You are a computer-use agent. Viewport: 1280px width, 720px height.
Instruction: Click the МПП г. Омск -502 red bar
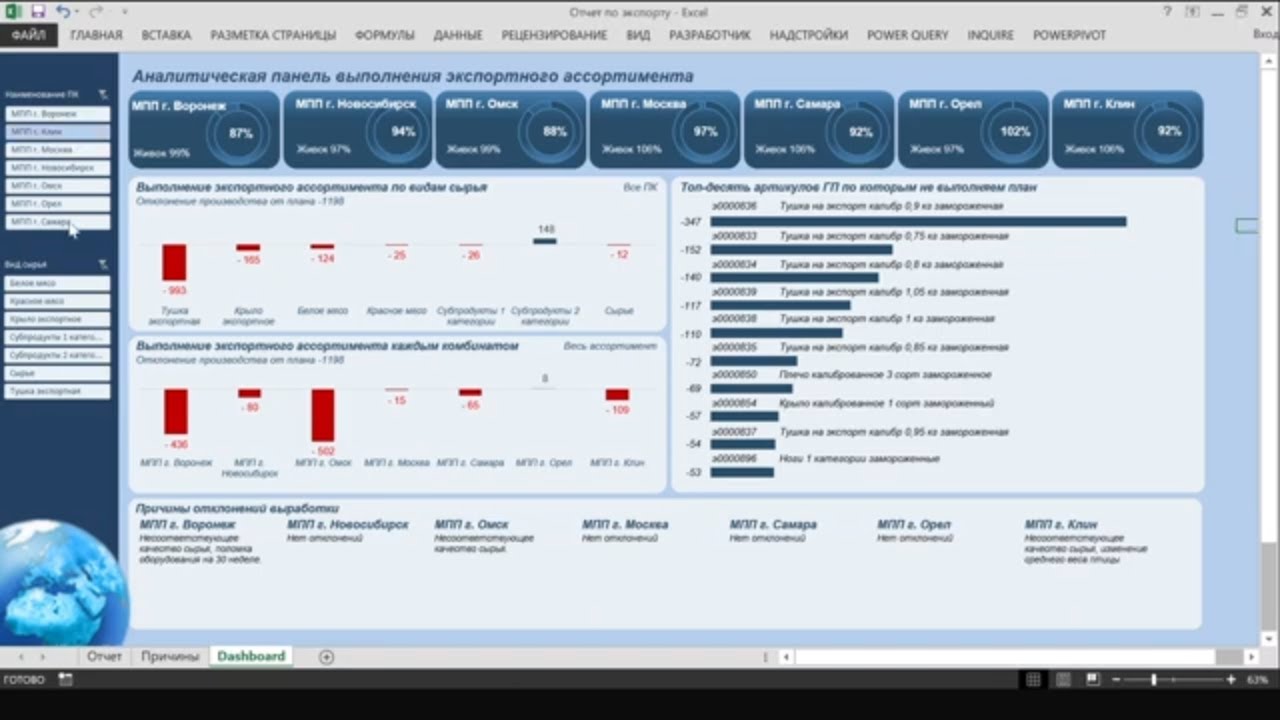(322, 415)
